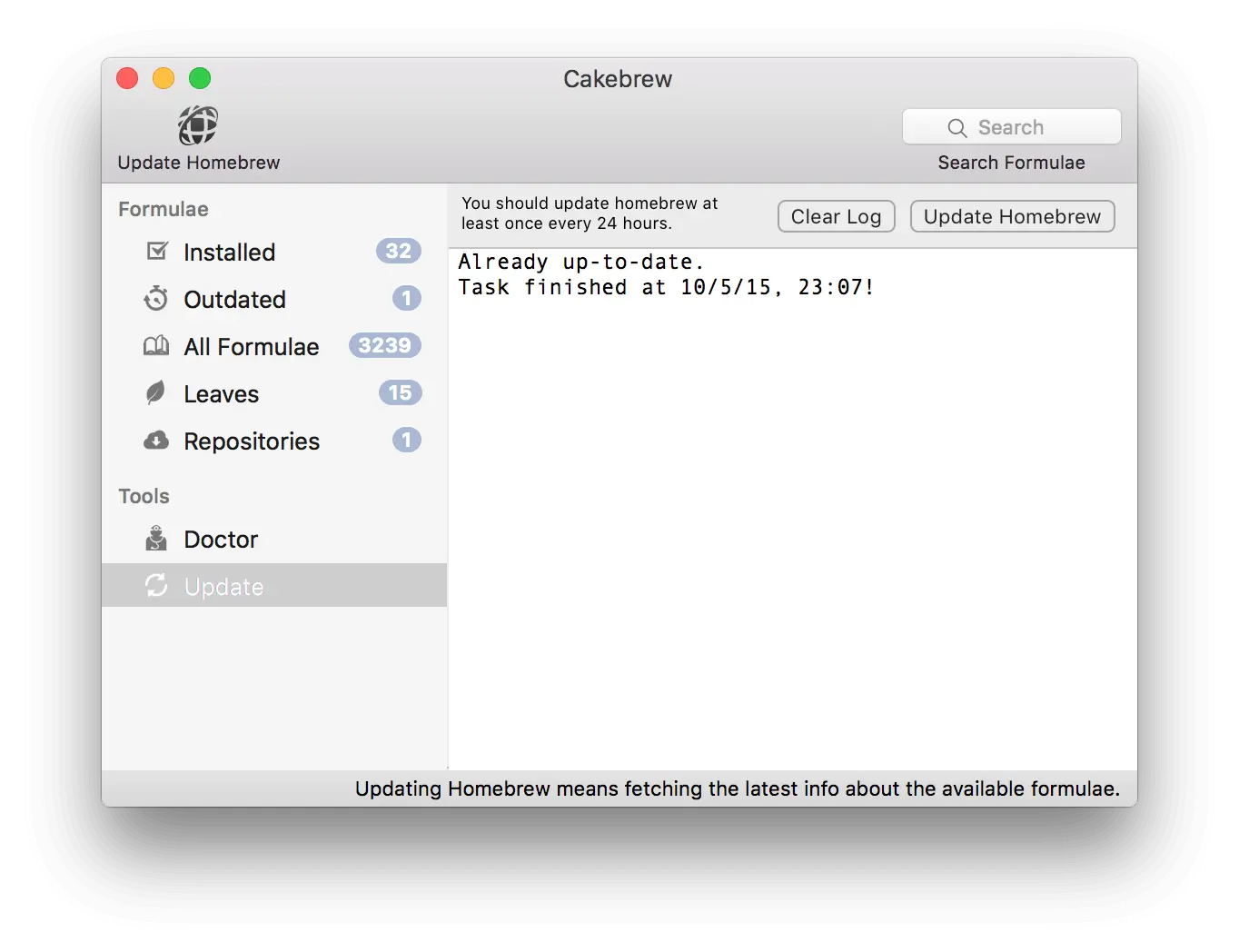Click the magnifying glass in search field
The image size is (1239, 952).
[957, 128]
